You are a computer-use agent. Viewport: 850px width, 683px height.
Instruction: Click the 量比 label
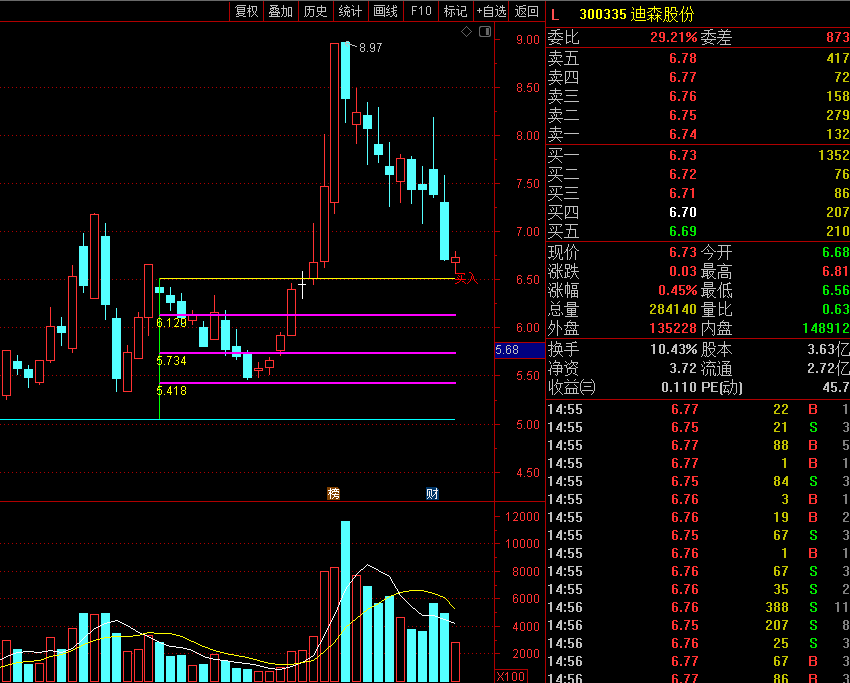(x=716, y=310)
